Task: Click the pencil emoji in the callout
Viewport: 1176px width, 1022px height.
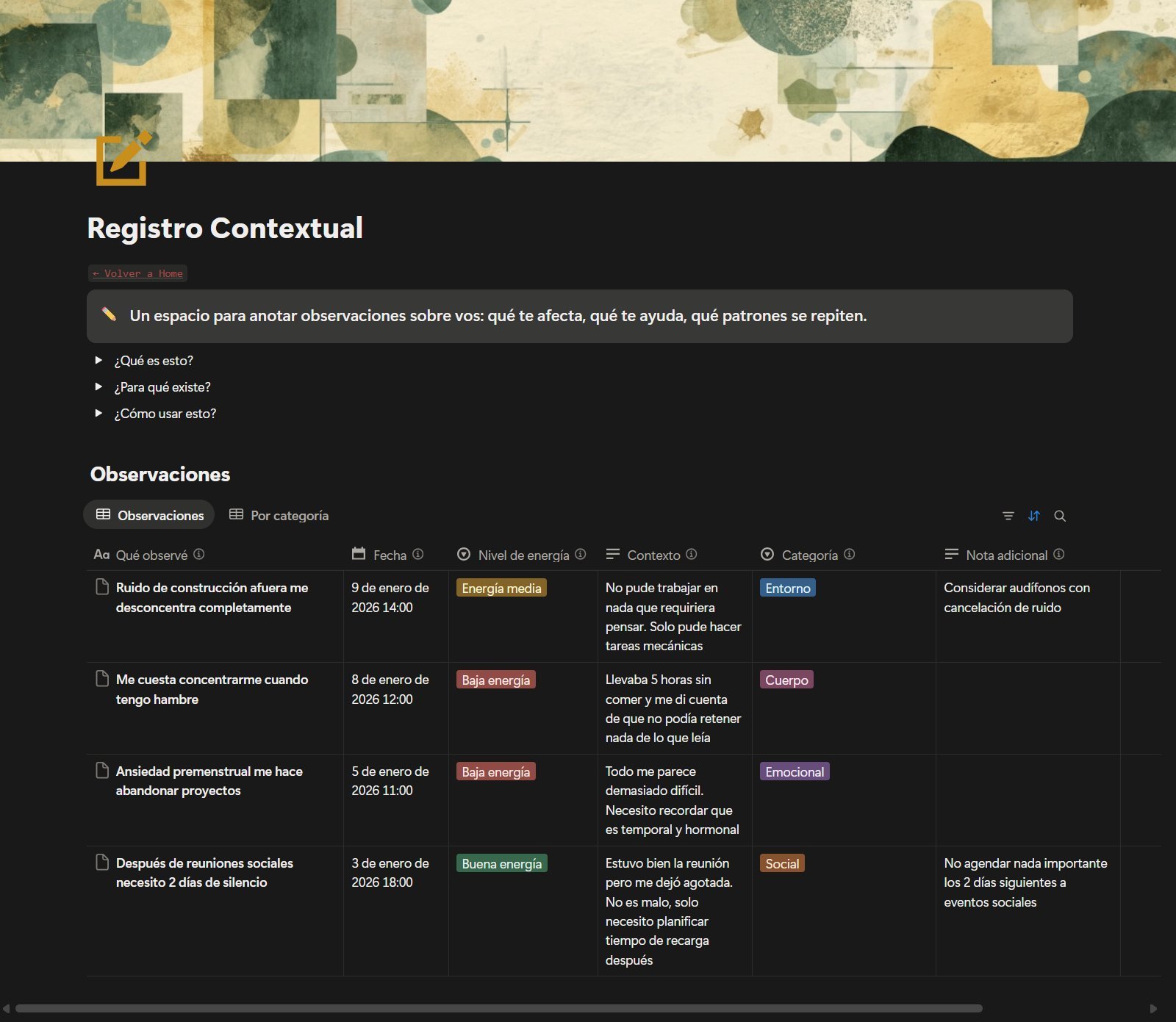Action: tap(109, 314)
